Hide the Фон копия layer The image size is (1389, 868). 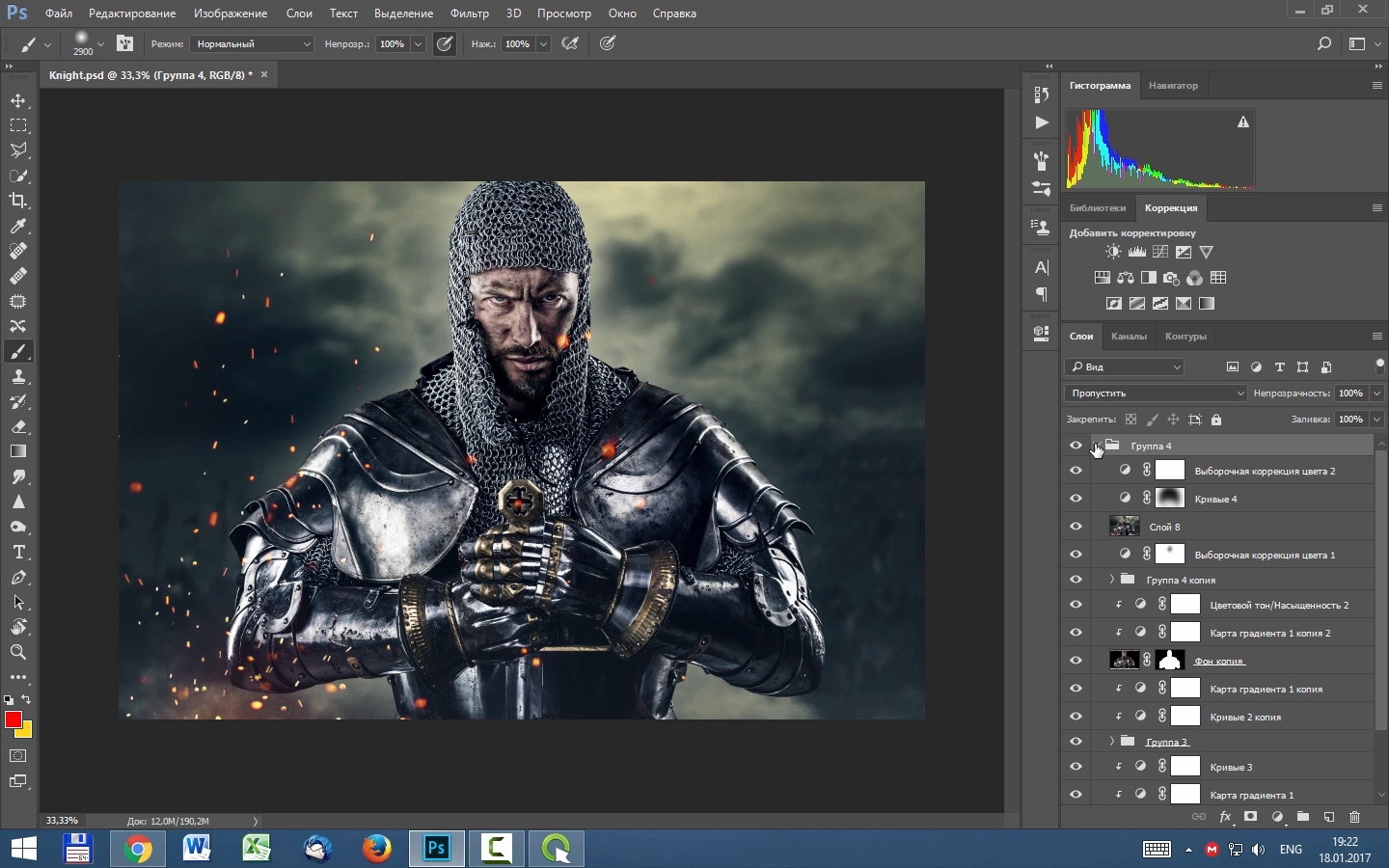(1076, 661)
